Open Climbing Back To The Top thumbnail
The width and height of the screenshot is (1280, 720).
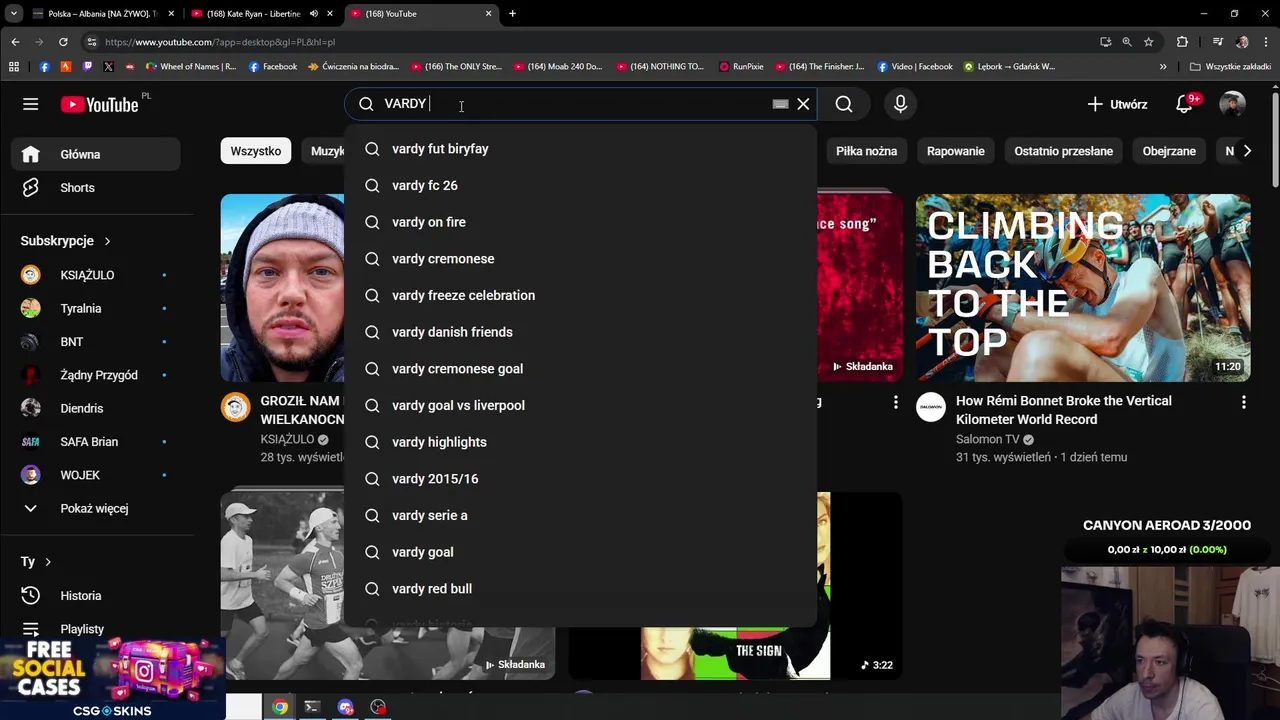pos(1083,288)
